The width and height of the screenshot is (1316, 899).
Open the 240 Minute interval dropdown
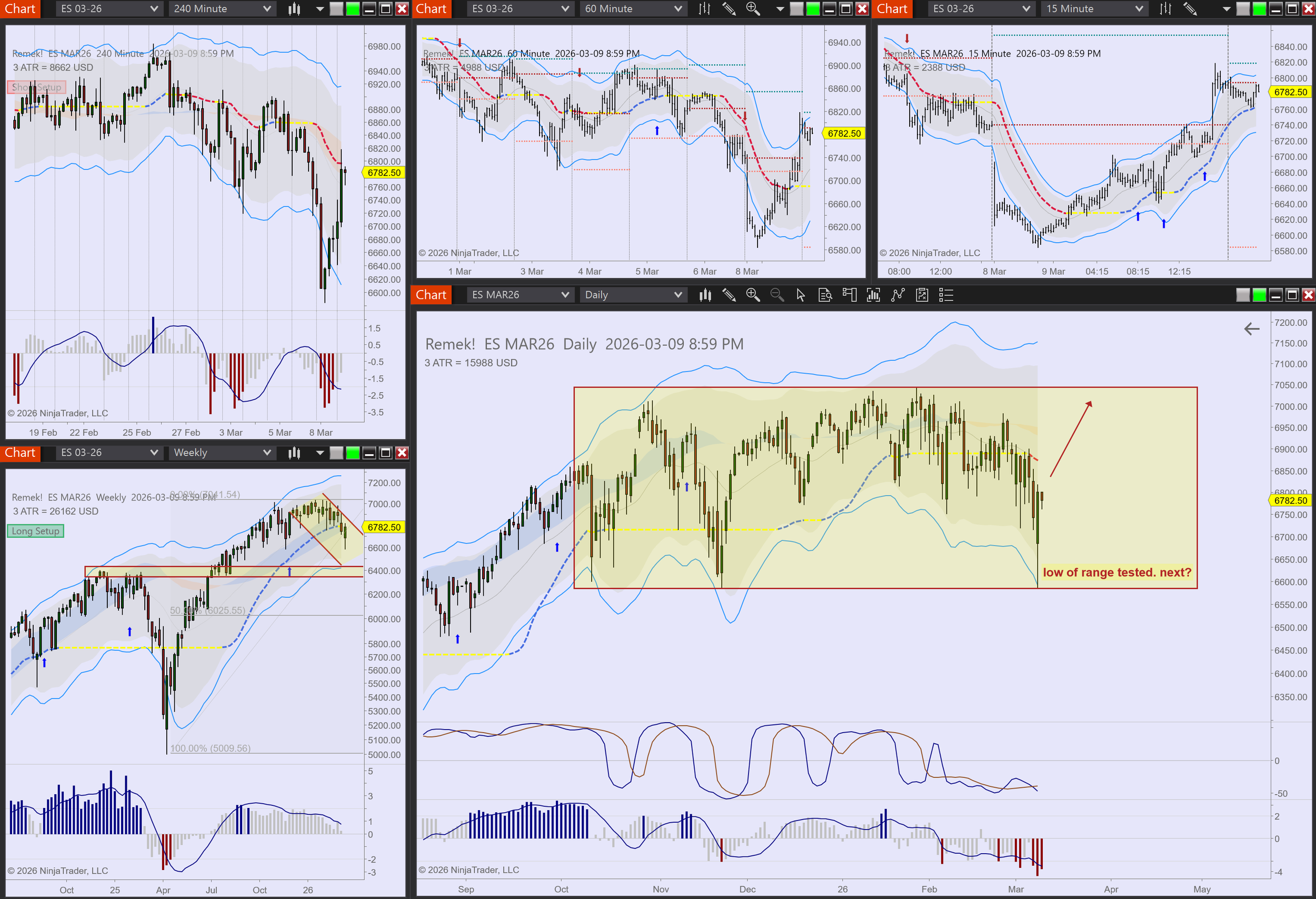tap(222, 8)
